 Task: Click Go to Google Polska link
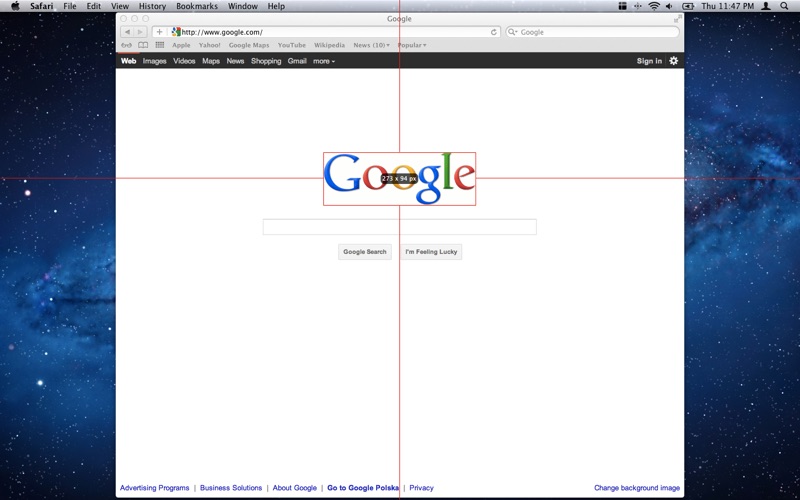point(363,488)
